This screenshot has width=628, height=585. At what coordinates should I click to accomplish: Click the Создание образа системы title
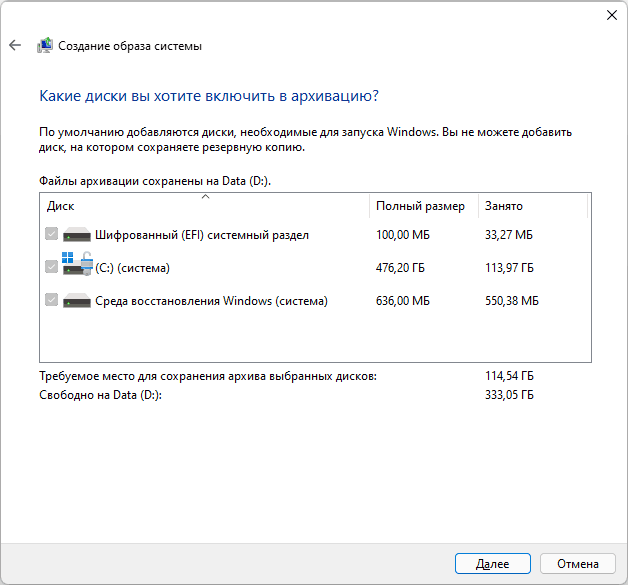(x=130, y=46)
